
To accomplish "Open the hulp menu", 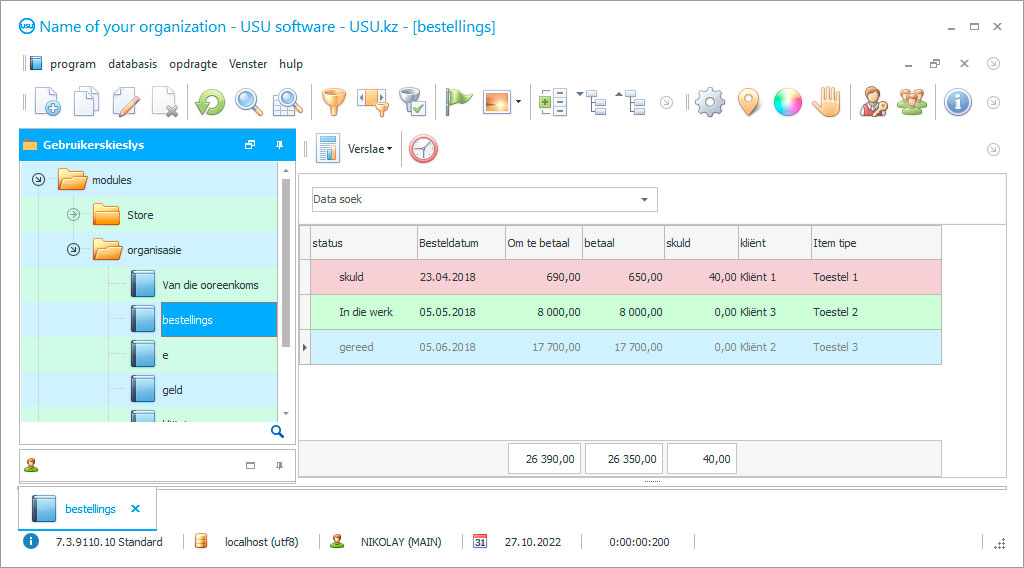I will (291, 64).
